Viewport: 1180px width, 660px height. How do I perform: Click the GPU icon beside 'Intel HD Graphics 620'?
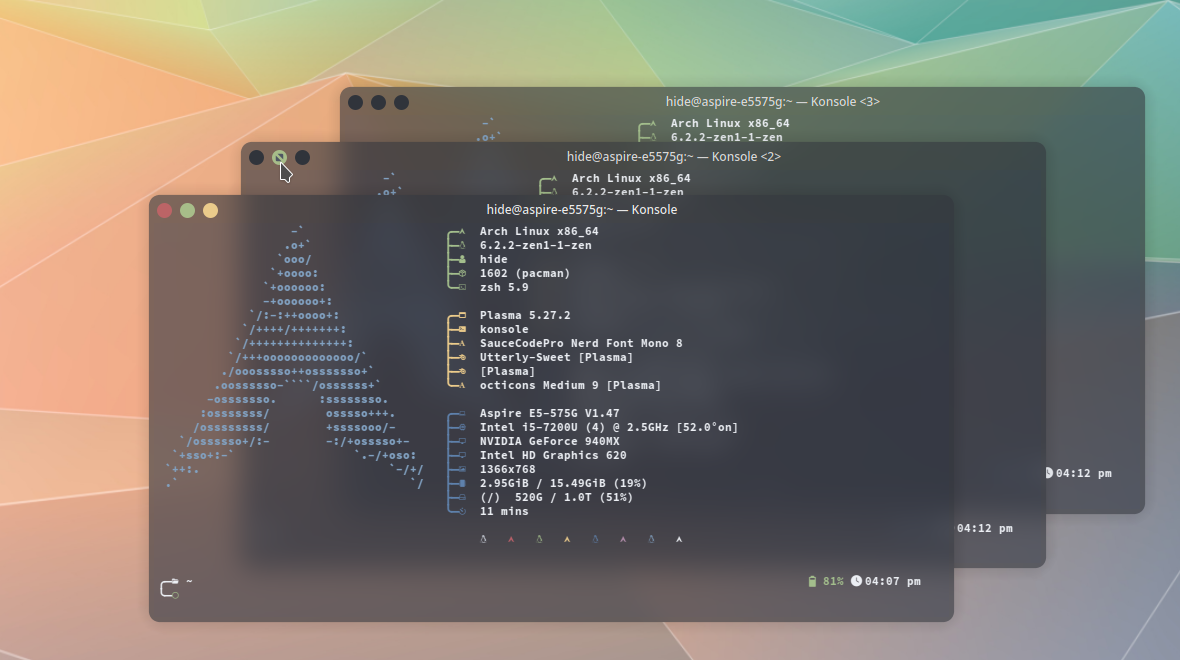click(x=462, y=455)
